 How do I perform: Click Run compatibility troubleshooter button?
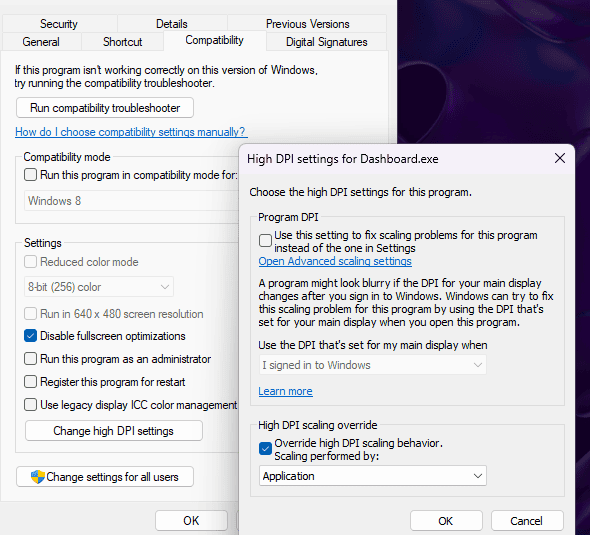click(x=105, y=108)
